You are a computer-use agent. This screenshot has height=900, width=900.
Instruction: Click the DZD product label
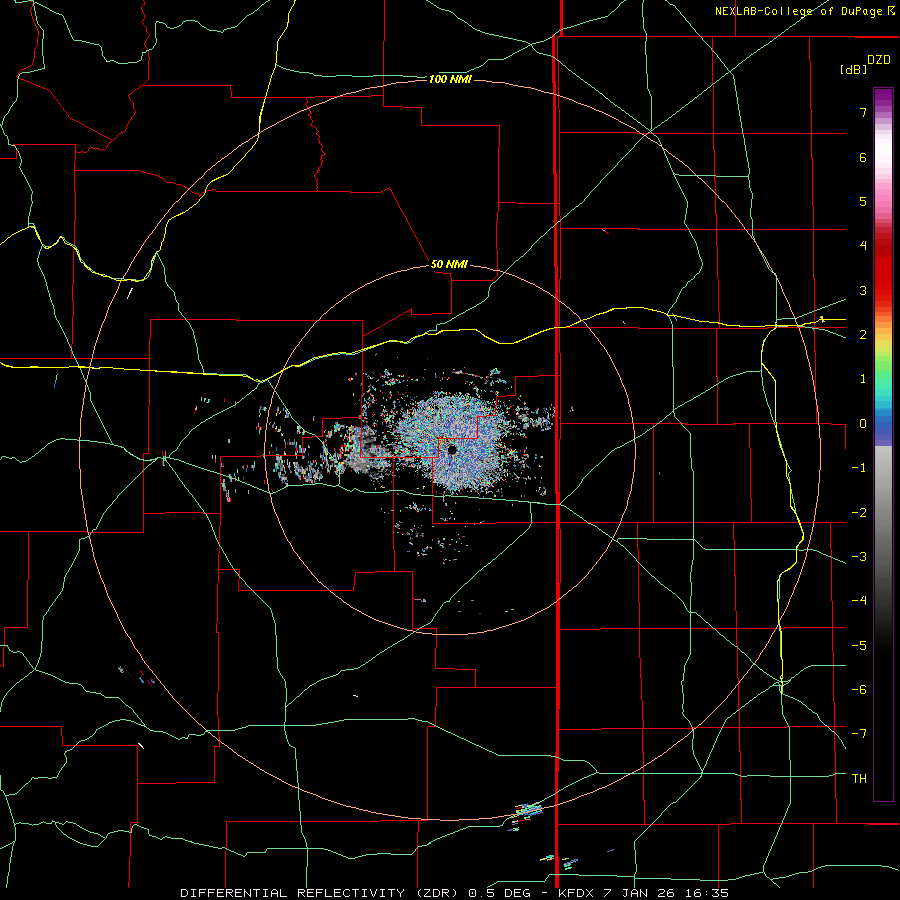[879, 60]
